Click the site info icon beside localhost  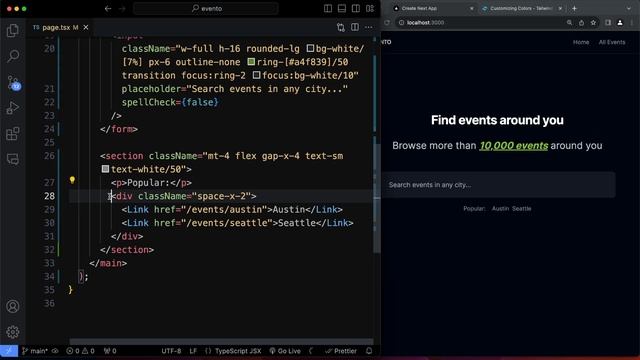pyautogui.click(x=402, y=23)
